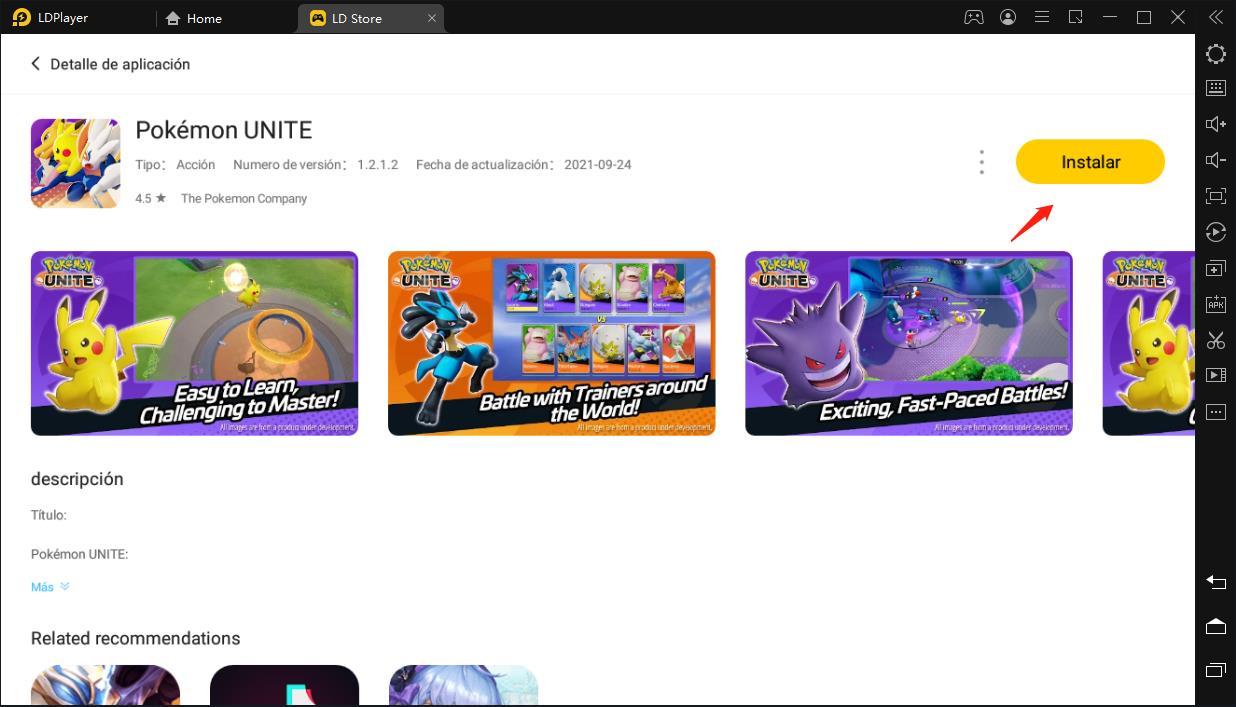Open the Battle with Trainers Lucario screenshot
The width and height of the screenshot is (1236, 707).
(552, 343)
